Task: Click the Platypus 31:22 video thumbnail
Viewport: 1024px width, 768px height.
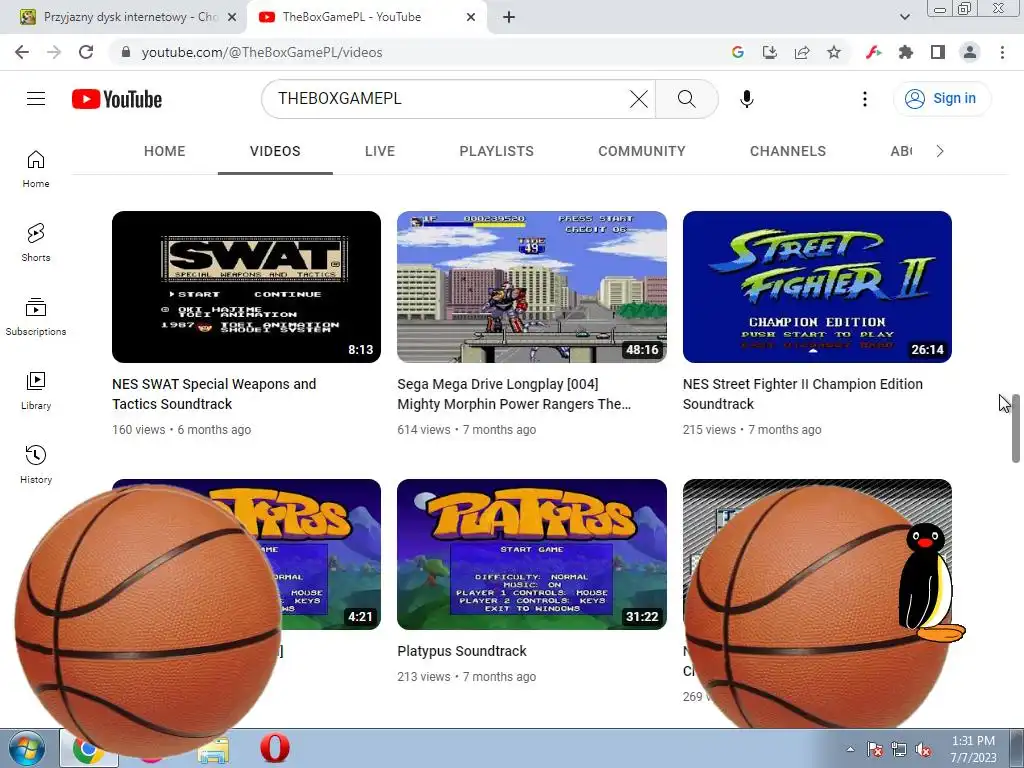Action: (x=532, y=554)
